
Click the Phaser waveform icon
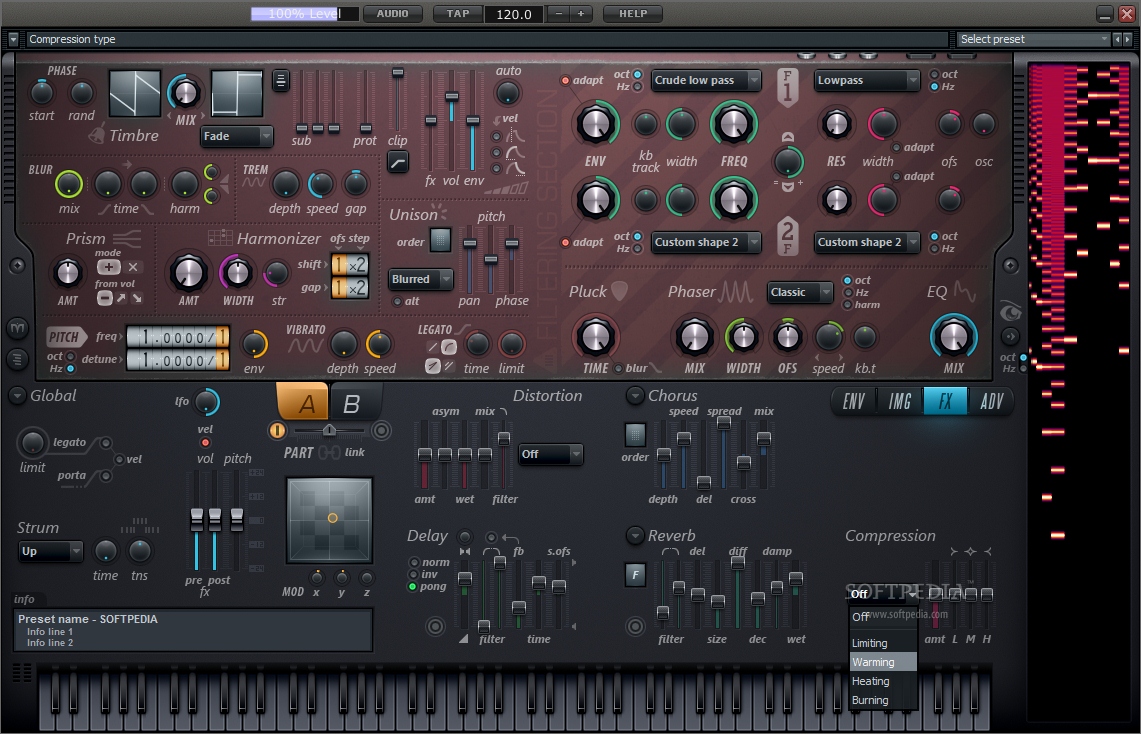pos(736,292)
